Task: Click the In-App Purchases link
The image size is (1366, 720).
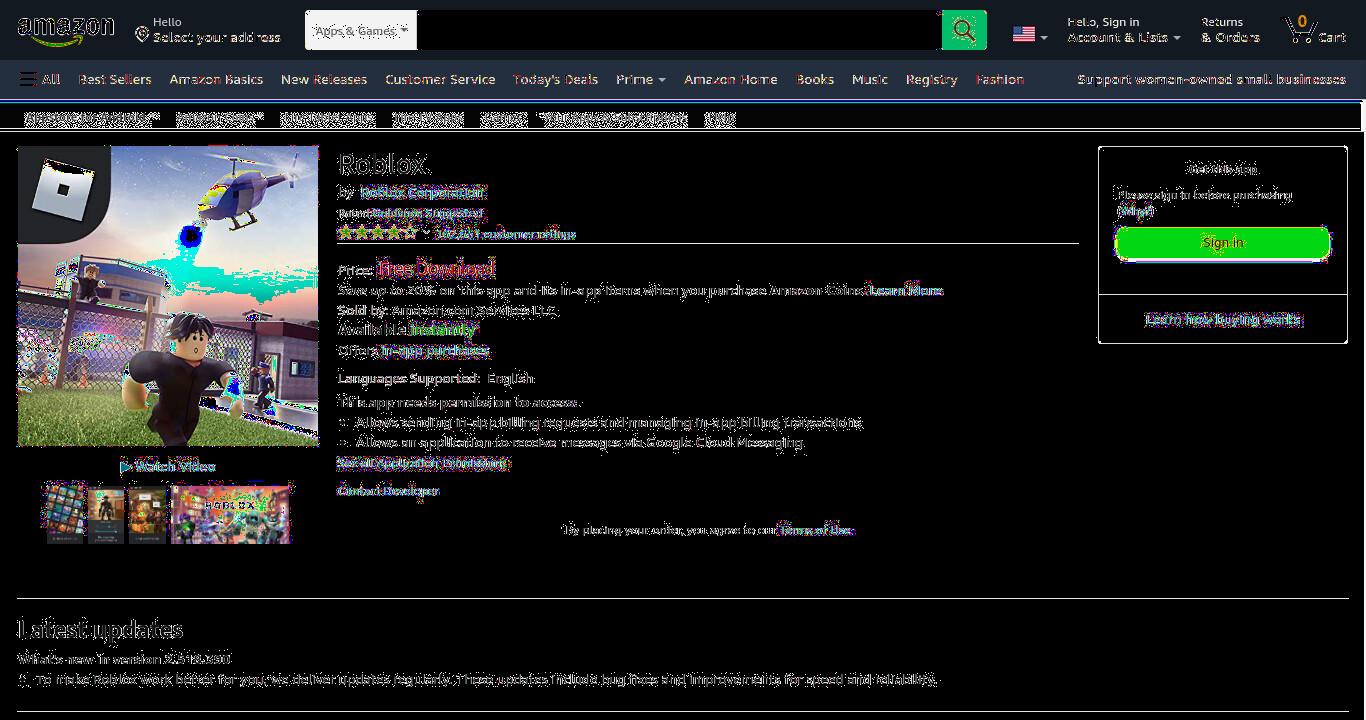Action: click(434, 351)
